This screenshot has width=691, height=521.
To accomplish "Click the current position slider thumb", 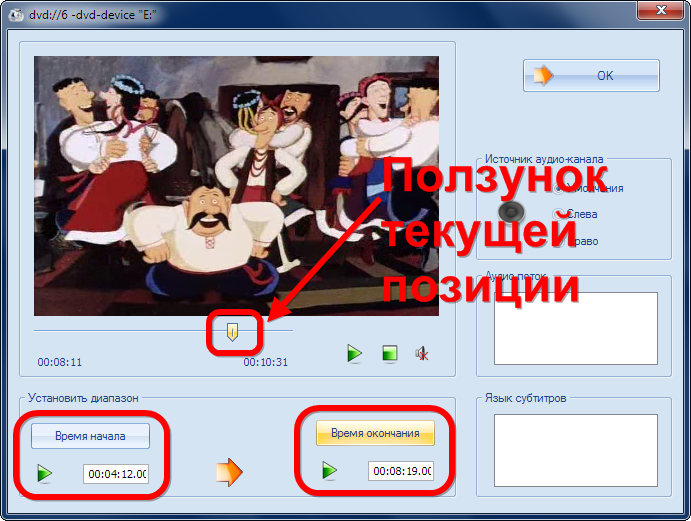I will click(232, 332).
